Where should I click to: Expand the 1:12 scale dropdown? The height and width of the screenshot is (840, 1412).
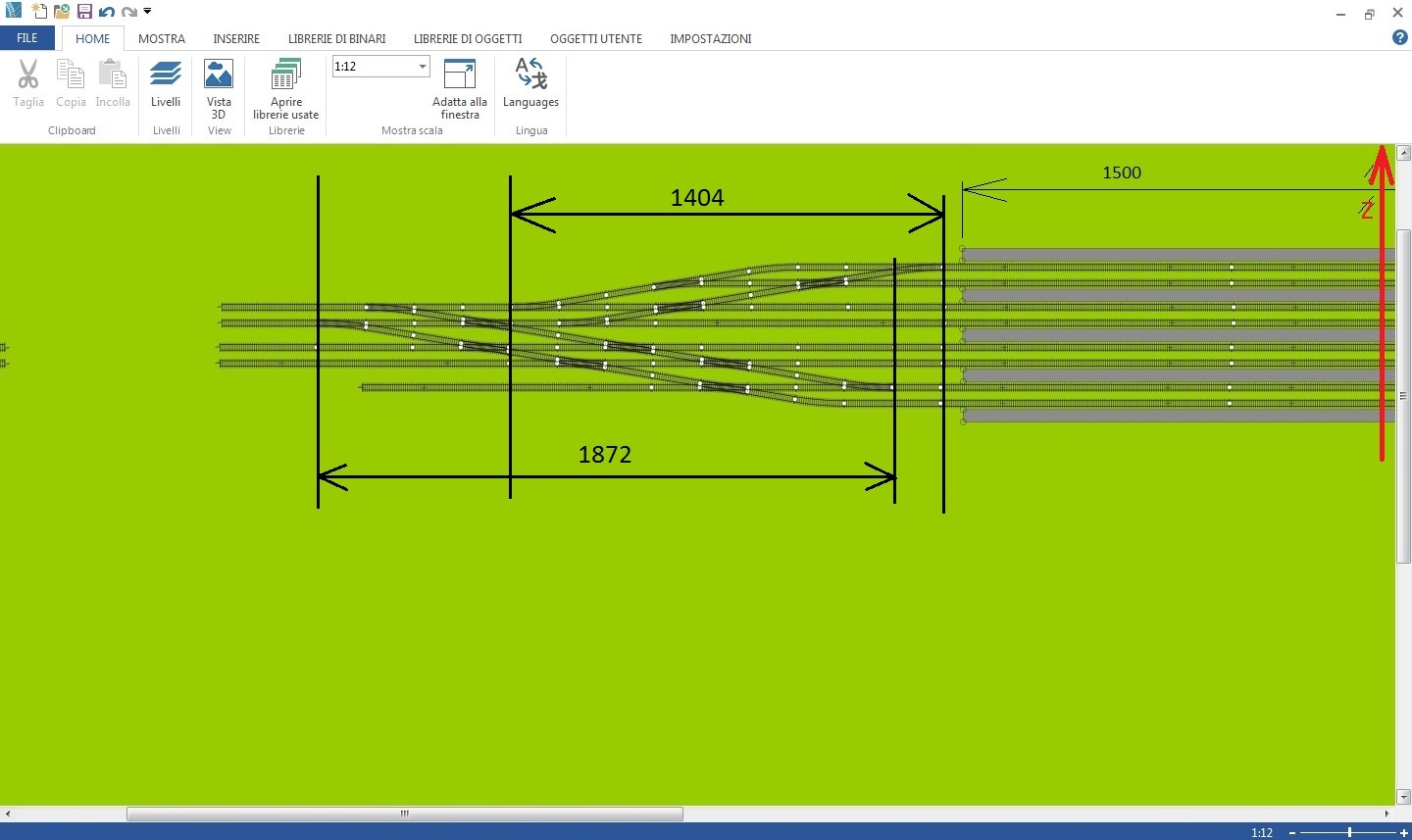click(x=423, y=67)
